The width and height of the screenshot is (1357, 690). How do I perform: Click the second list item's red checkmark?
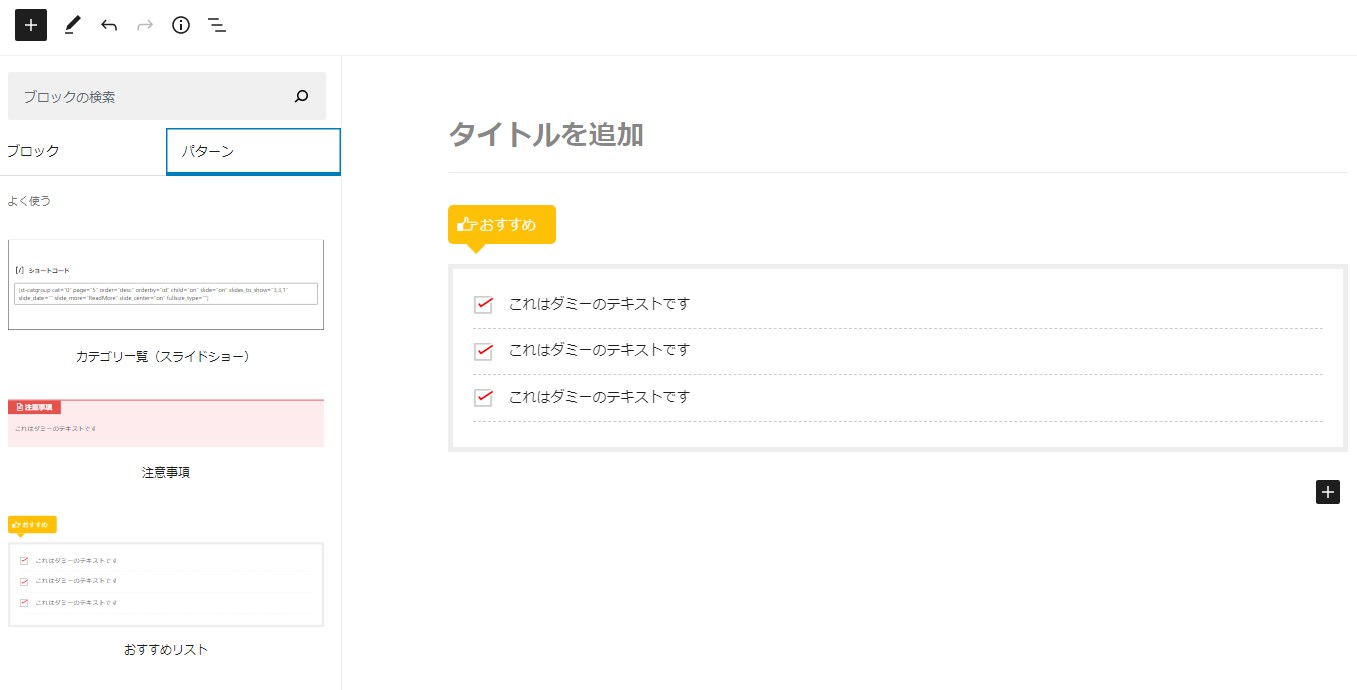click(x=483, y=351)
